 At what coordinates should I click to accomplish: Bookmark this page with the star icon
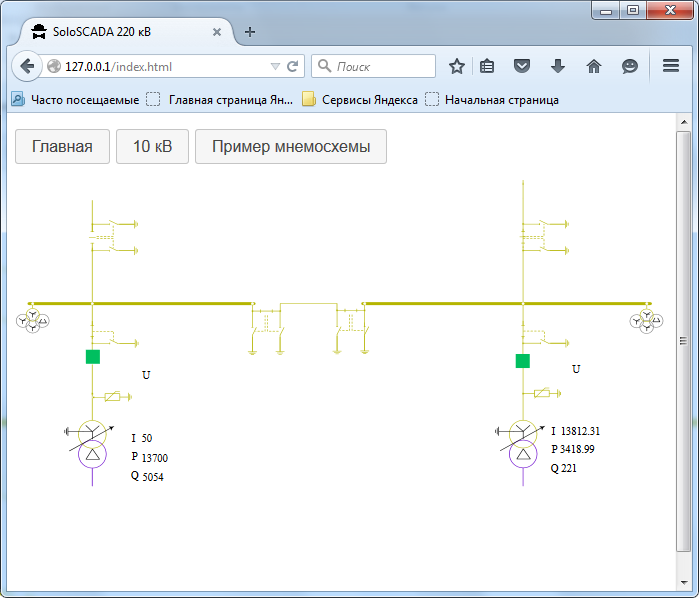click(x=456, y=66)
